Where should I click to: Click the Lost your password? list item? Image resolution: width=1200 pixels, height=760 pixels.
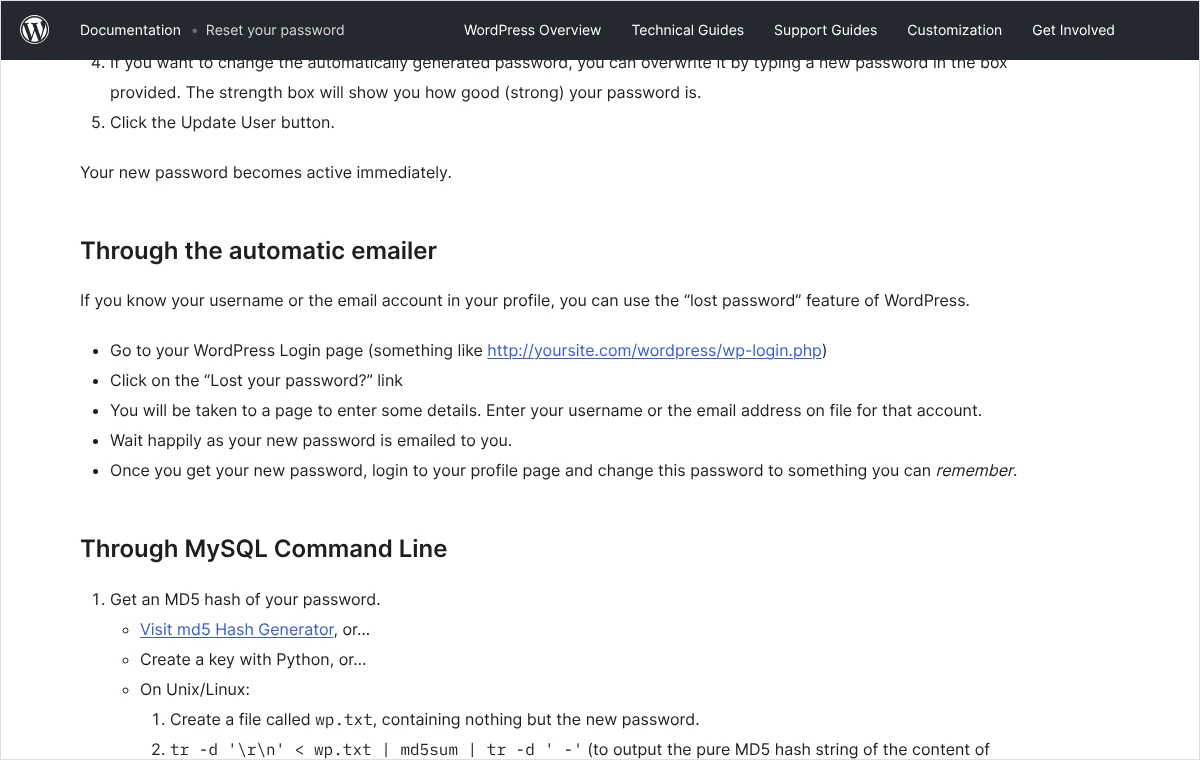point(257,380)
